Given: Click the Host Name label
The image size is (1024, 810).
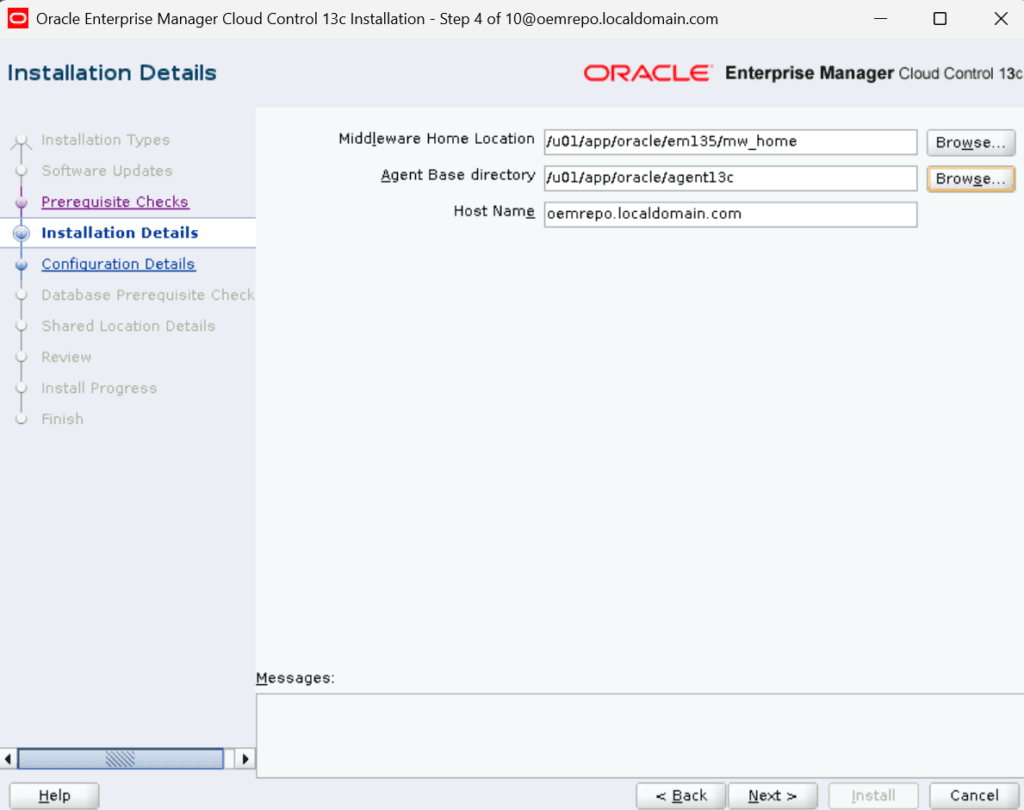Looking at the screenshot, I should pyautogui.click(x=494, y=211).
